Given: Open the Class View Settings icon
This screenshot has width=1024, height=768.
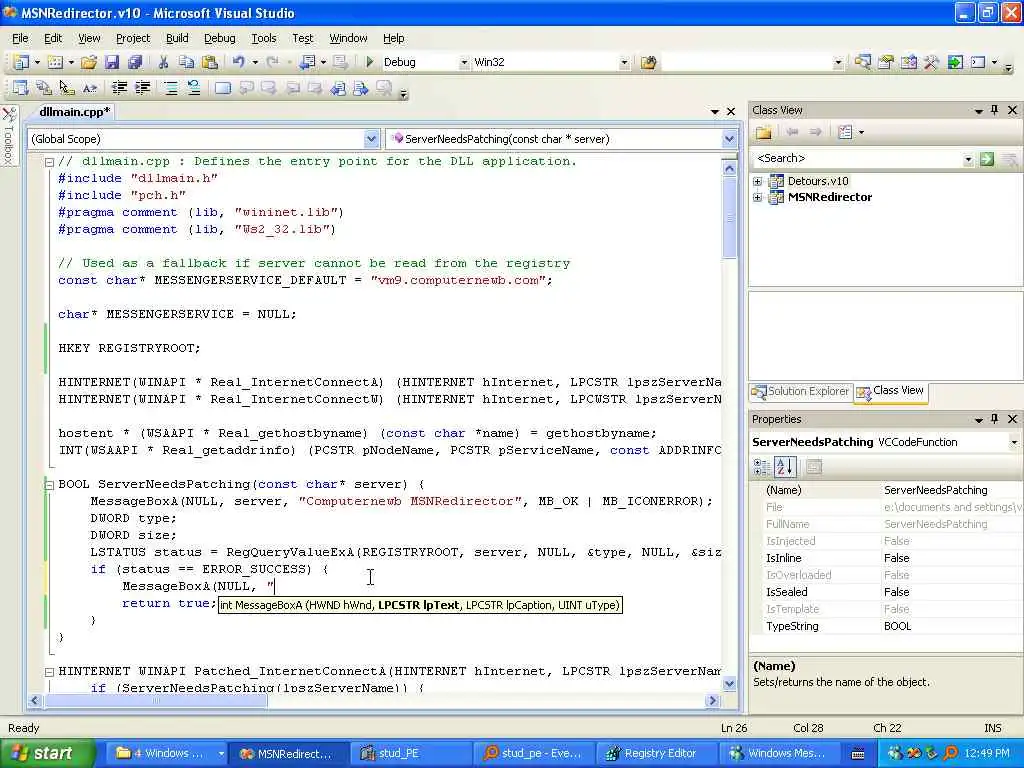Looking at the screenshot, I should coord(845,133).
